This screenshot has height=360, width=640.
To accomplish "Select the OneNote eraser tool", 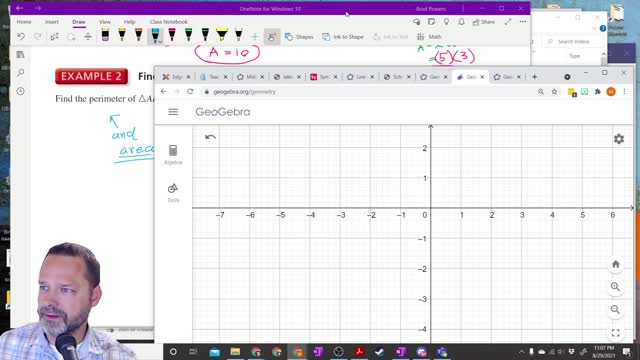I will (x=105, y=36).
